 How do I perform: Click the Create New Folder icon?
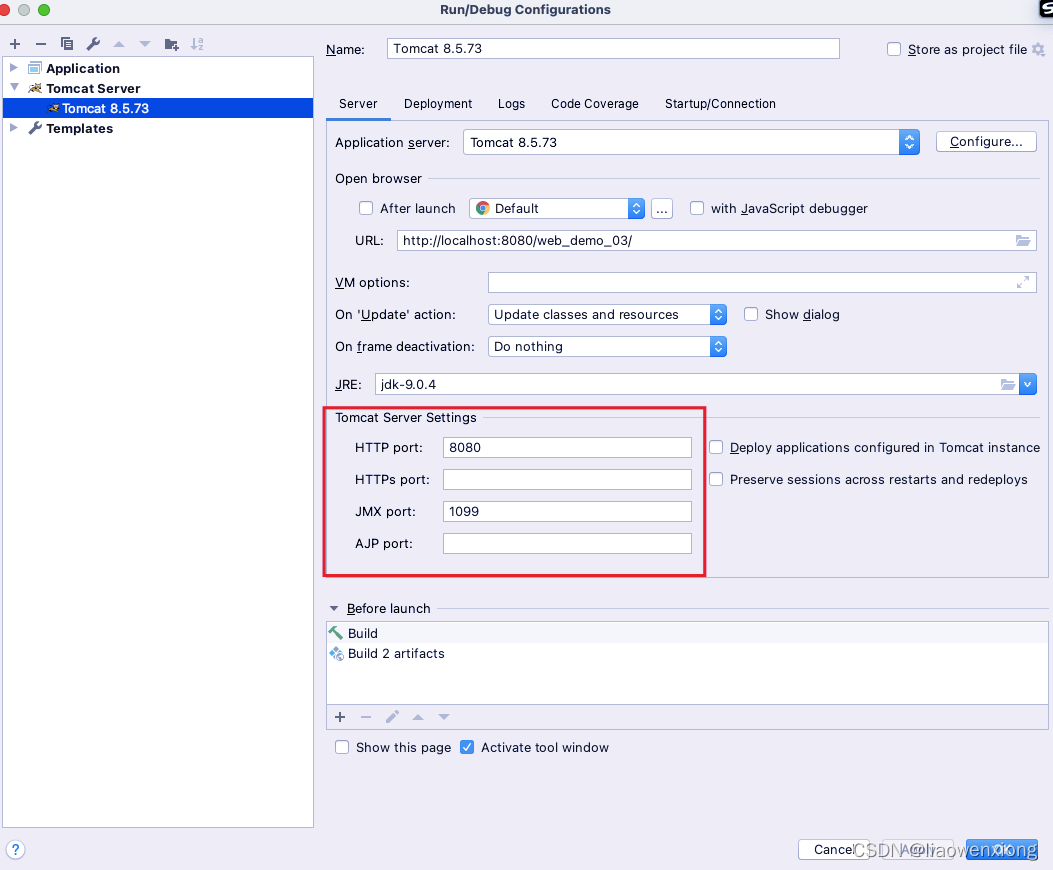[171, 44]
